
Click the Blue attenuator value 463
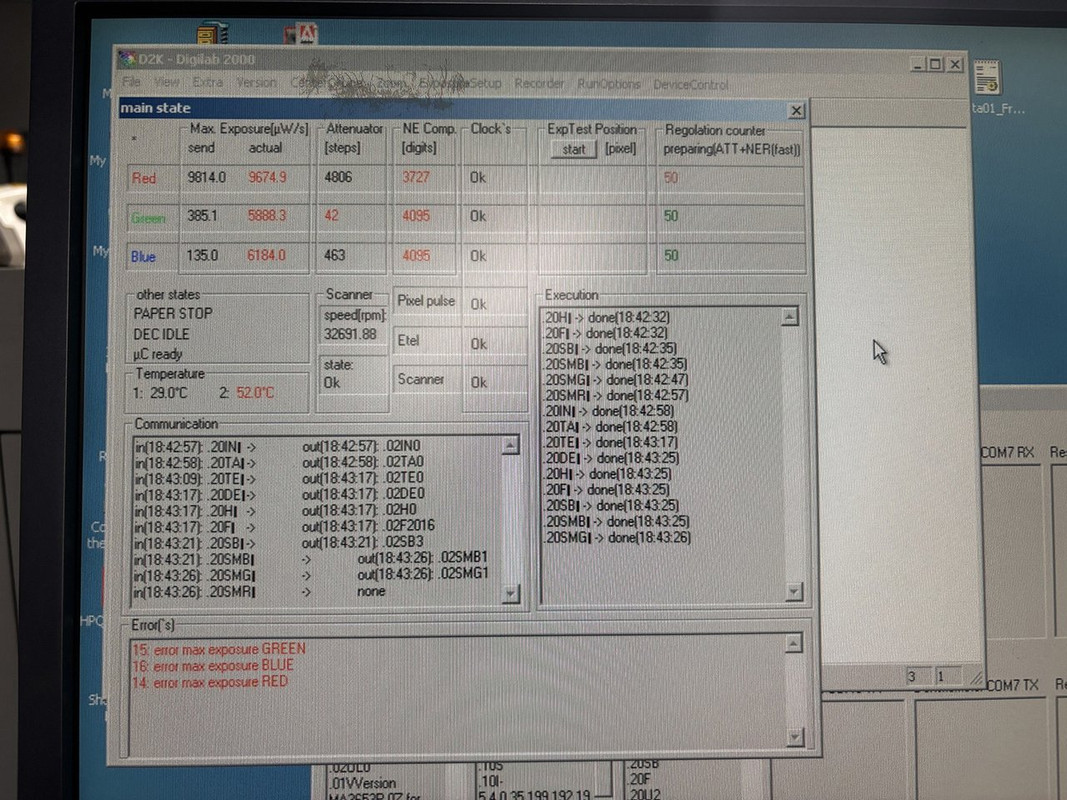tap(334, 255)
